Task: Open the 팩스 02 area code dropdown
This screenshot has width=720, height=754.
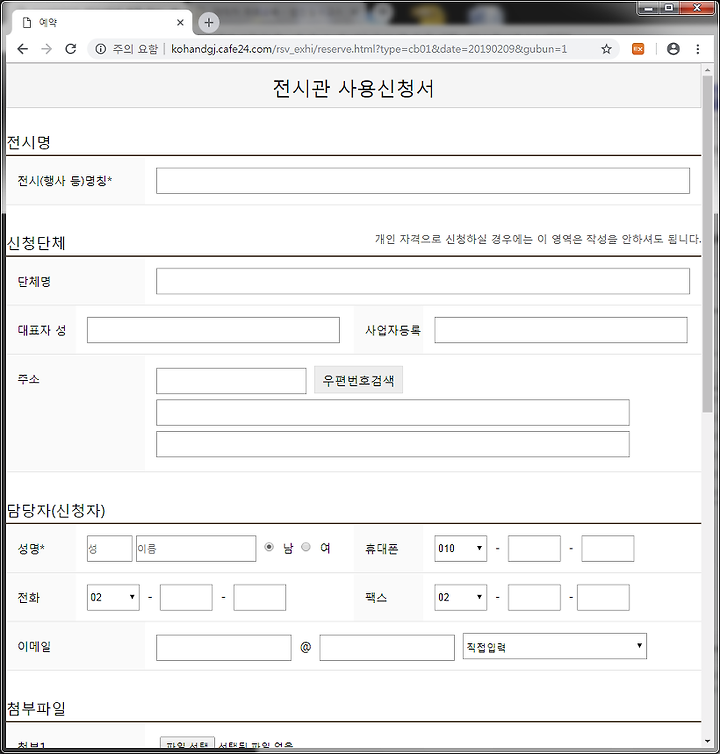Action: [461, 598]
